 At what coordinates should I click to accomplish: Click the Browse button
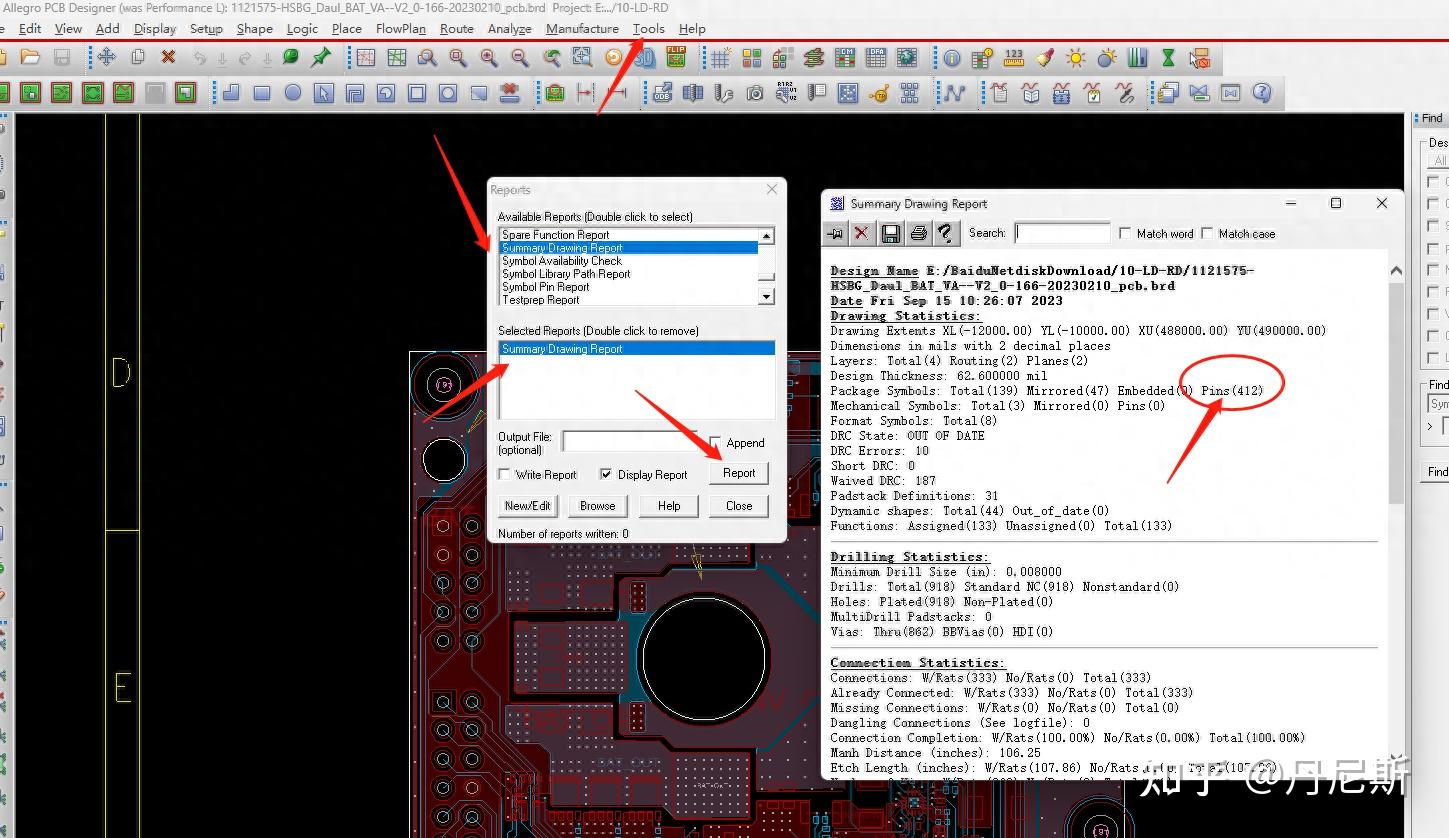(x=598, y=505)
